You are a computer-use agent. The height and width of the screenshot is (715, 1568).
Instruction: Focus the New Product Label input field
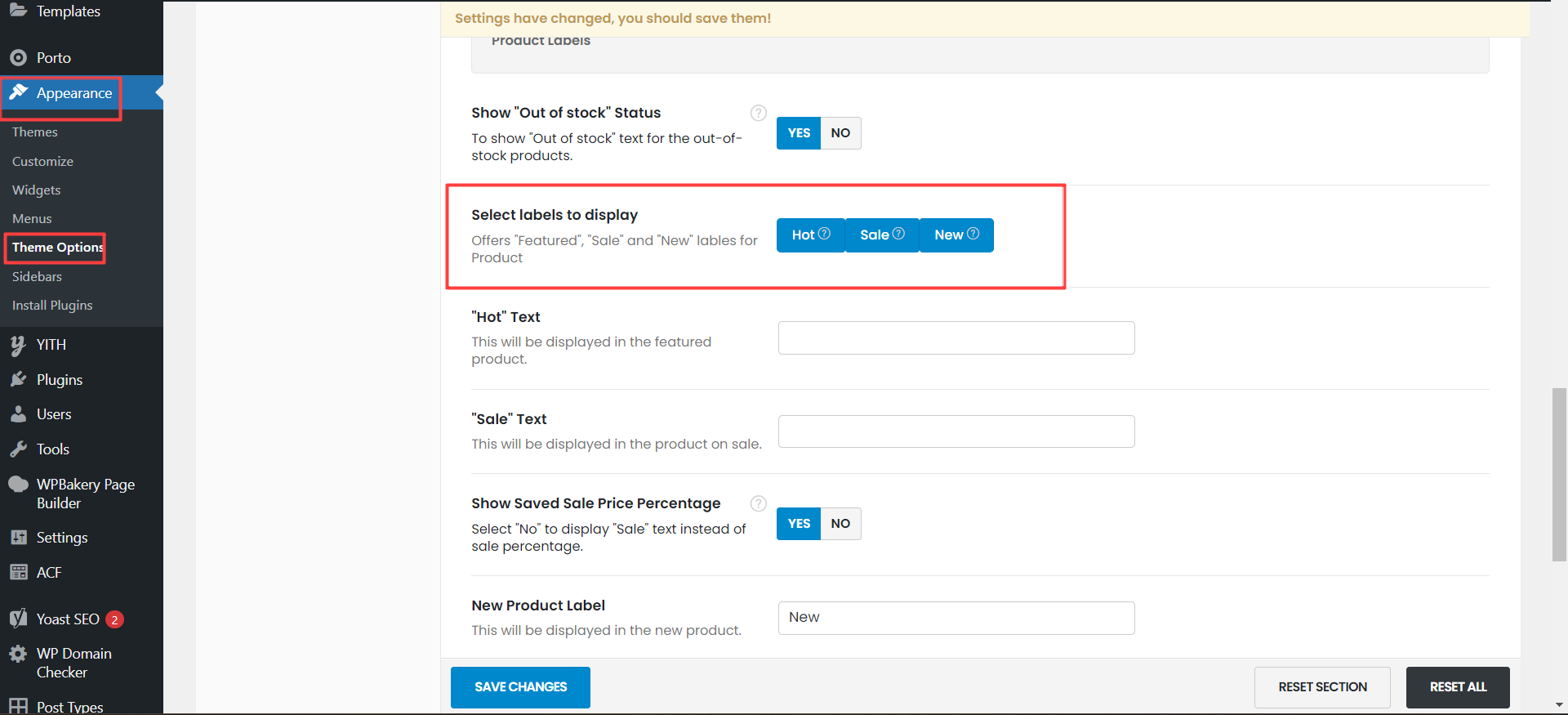point(956,618)
